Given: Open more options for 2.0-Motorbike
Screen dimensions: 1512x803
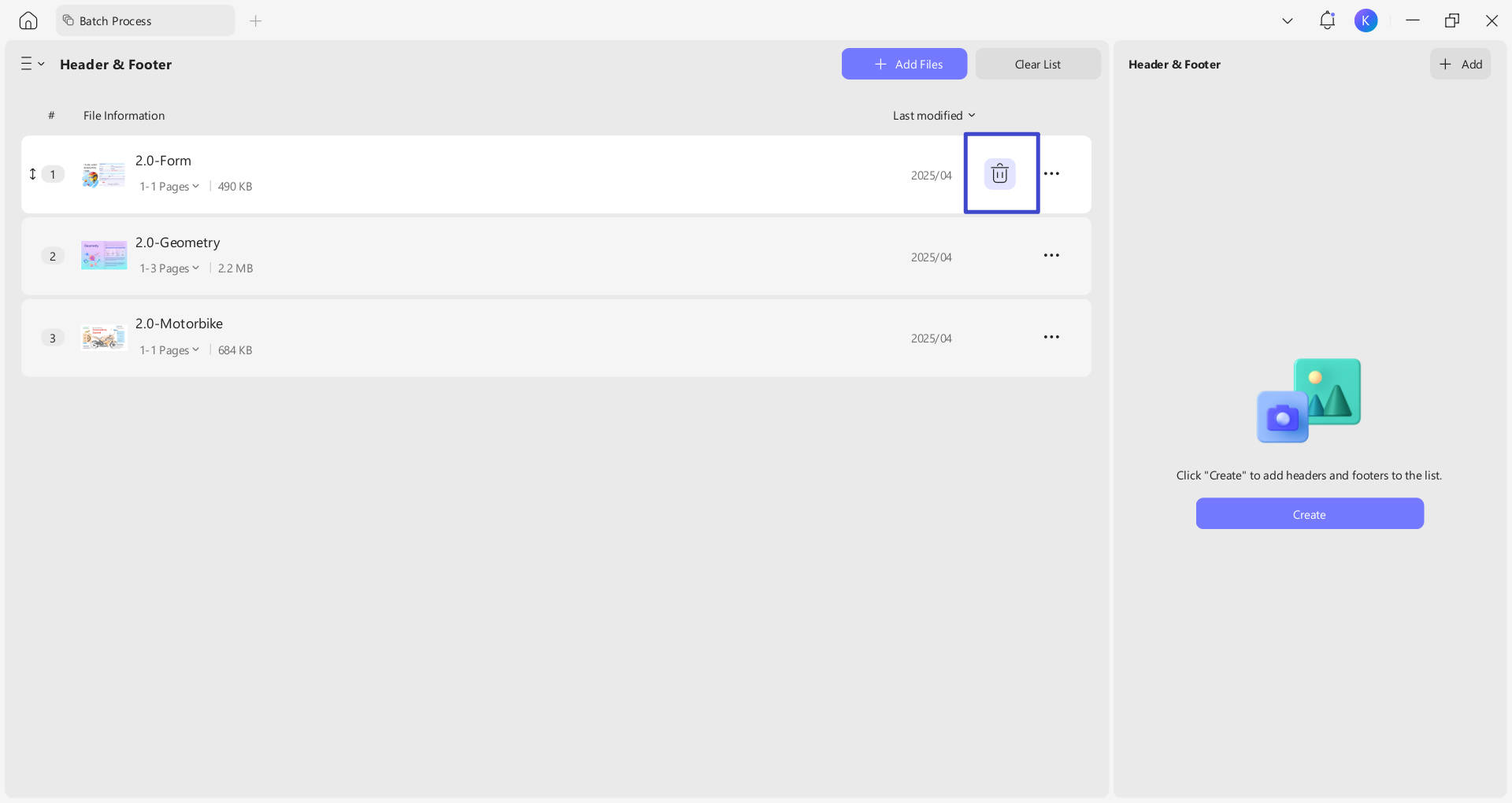Looking at the screenshot, I should pyautogui.click(x=1051, y=337).
